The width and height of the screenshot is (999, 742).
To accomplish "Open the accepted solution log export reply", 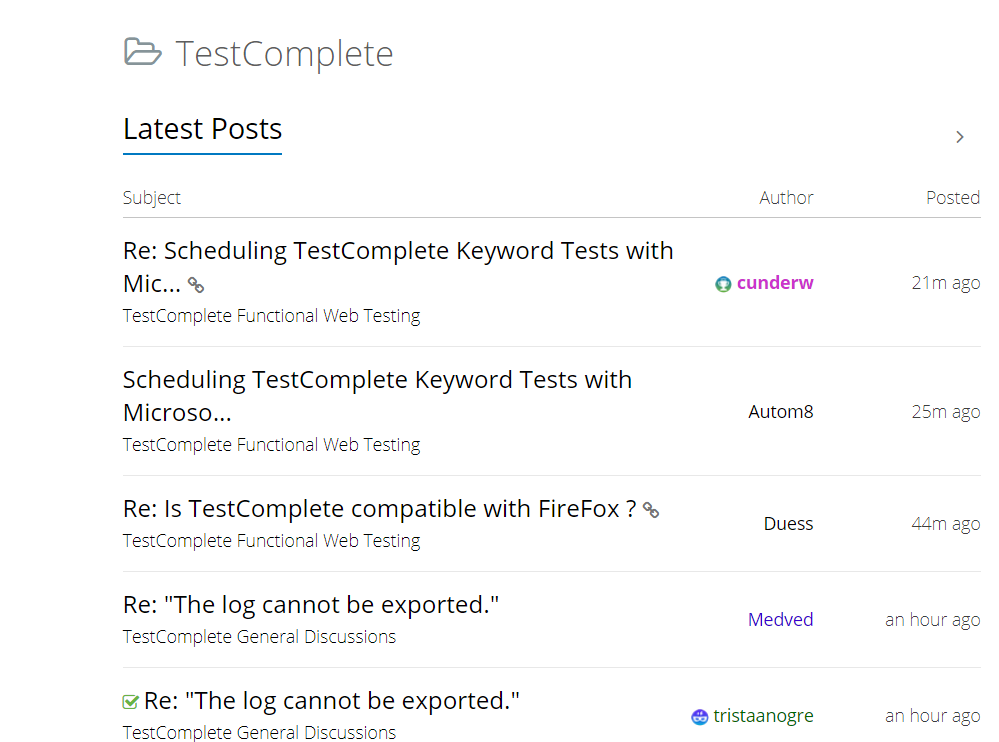I will [332, 701].
